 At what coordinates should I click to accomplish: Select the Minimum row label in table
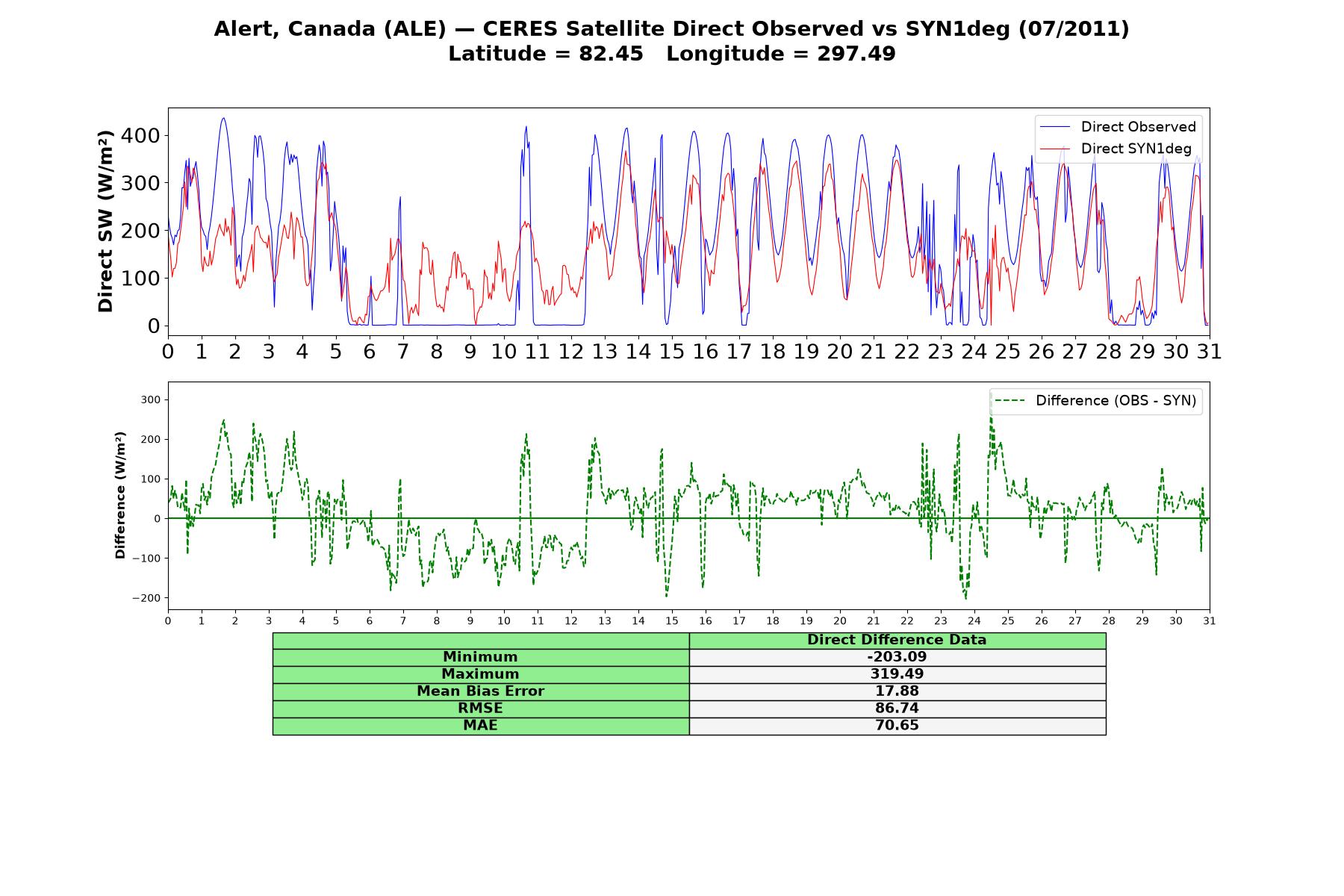[480, 657]
